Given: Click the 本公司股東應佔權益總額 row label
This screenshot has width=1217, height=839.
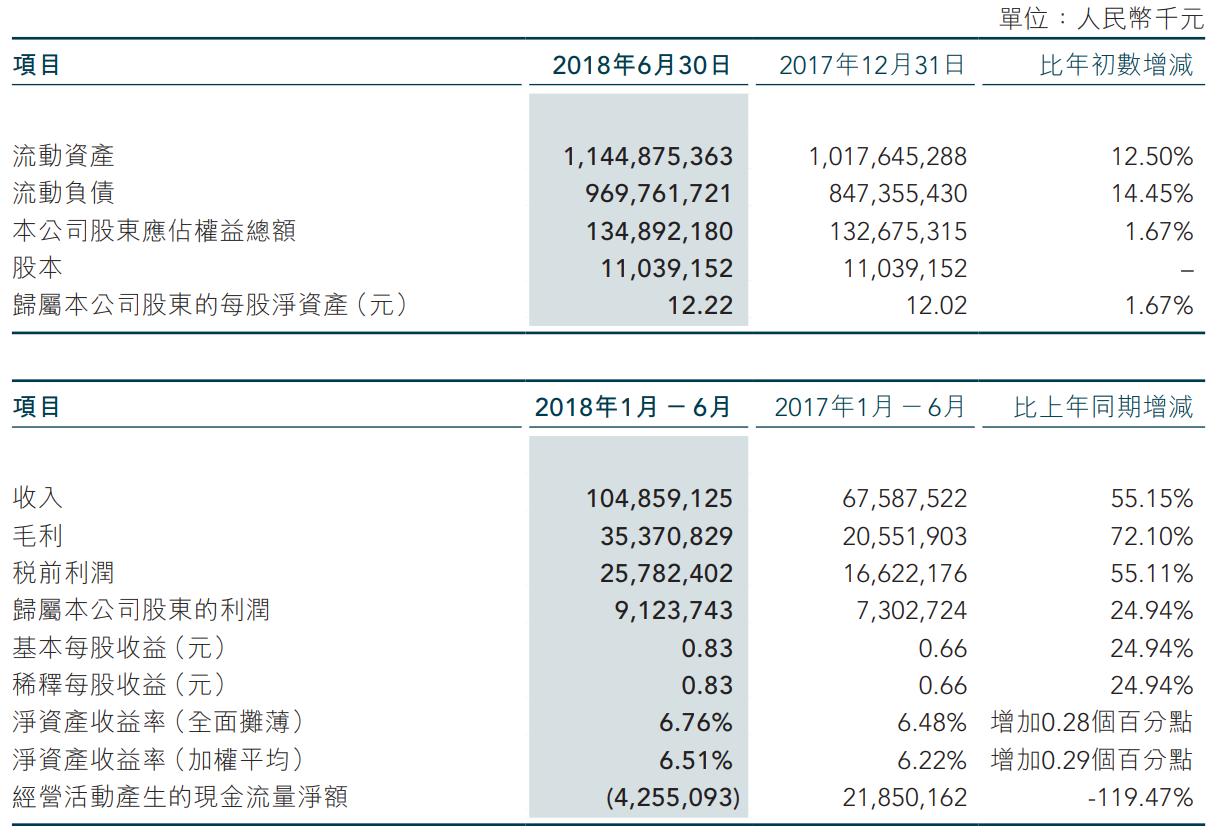Looking at the screenshot, I should [x=154, y=231].
